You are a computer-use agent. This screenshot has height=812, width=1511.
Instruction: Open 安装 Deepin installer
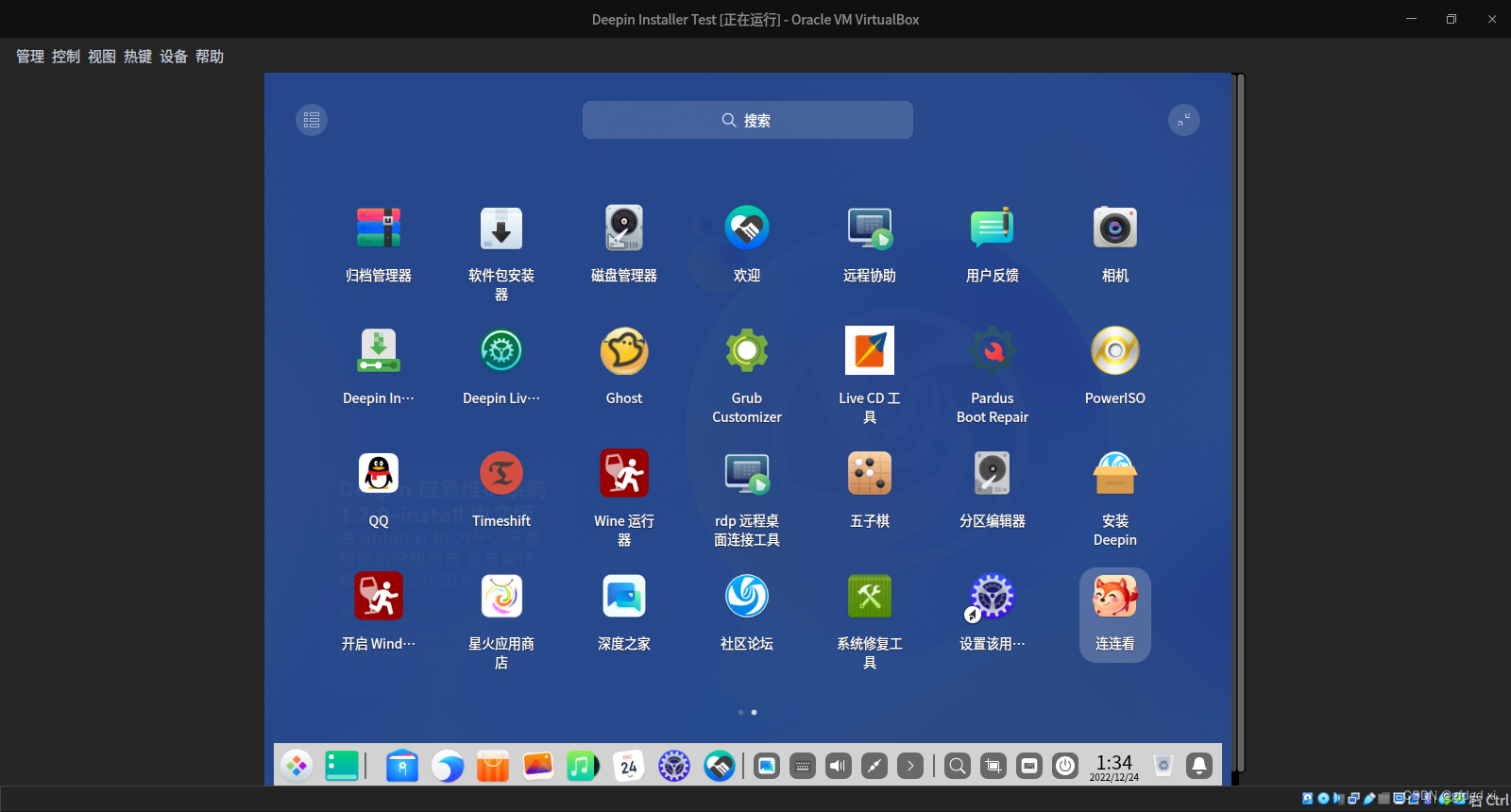click(1115, 473)
